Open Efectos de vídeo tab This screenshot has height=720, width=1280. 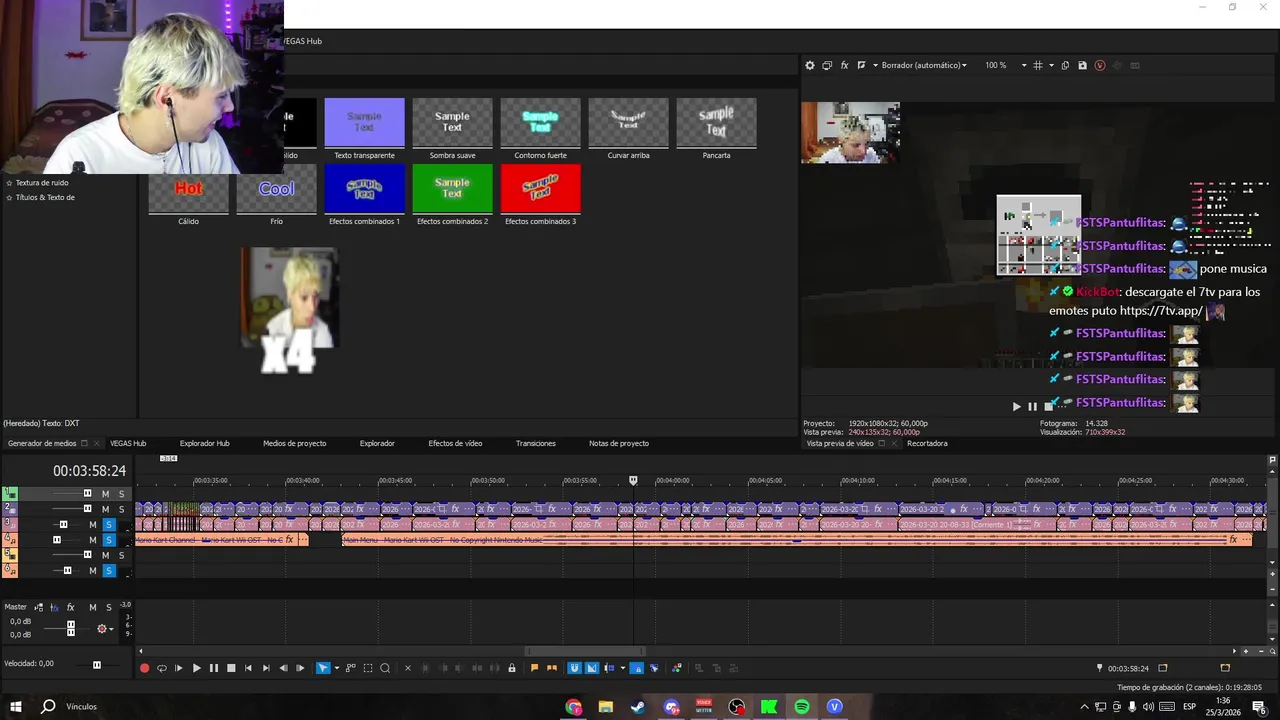pos(455,443)
